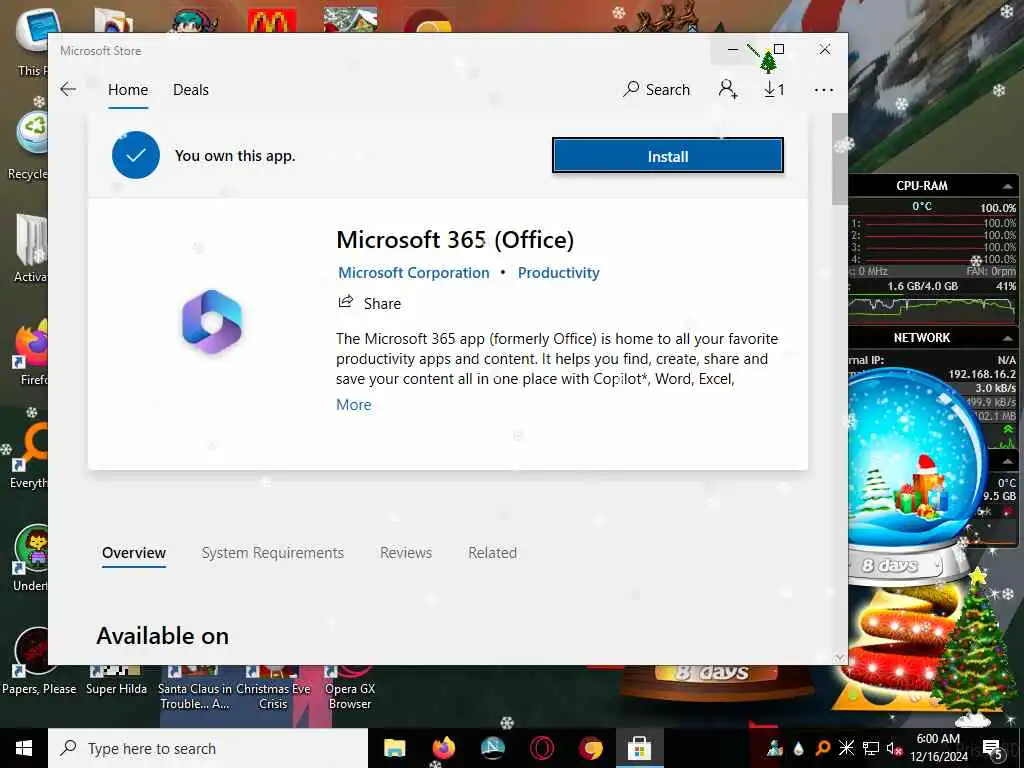This screenshot has width=1024, height=768.
Task: Open the three-dot See more menu
Action: point(824,89)
